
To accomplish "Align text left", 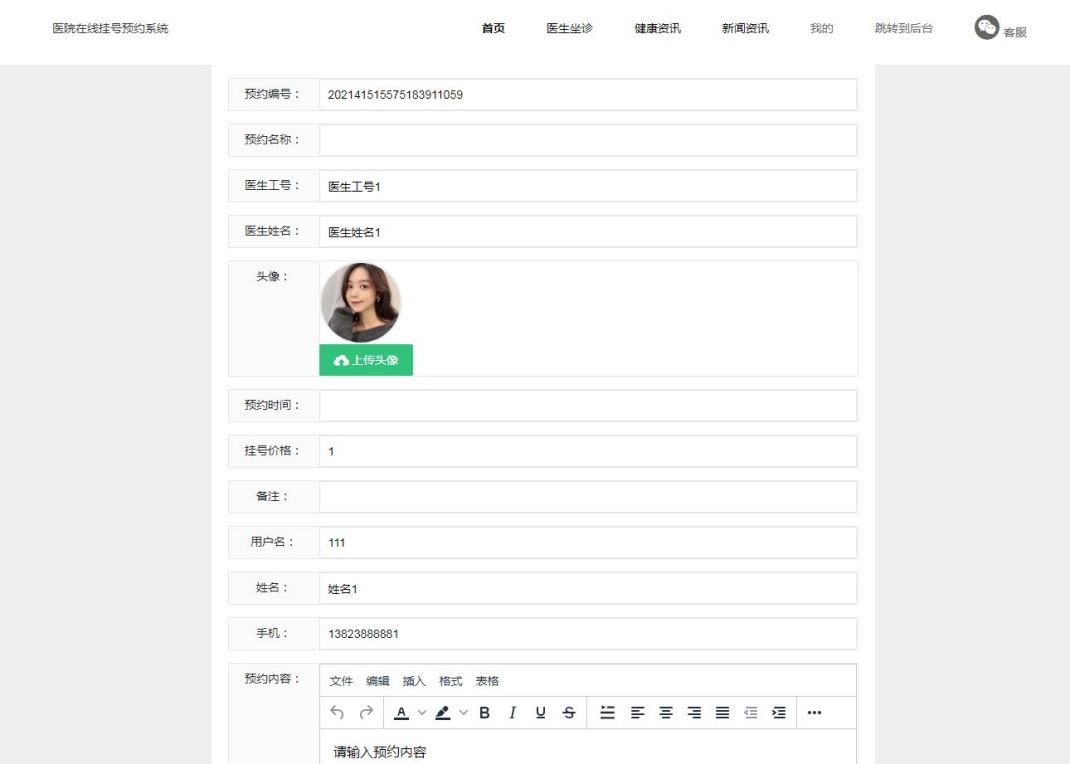I will (x=637, y=712).
